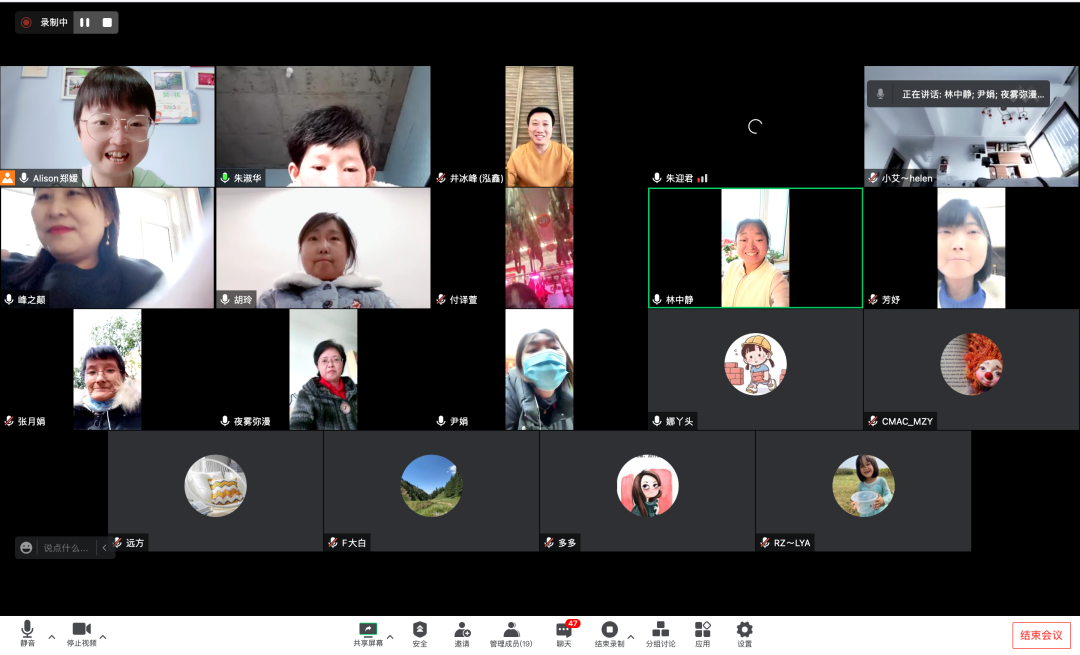1080x655 pixels.
Task: Open Manage Participants (管理成员) panel
Action: point(510,630)
